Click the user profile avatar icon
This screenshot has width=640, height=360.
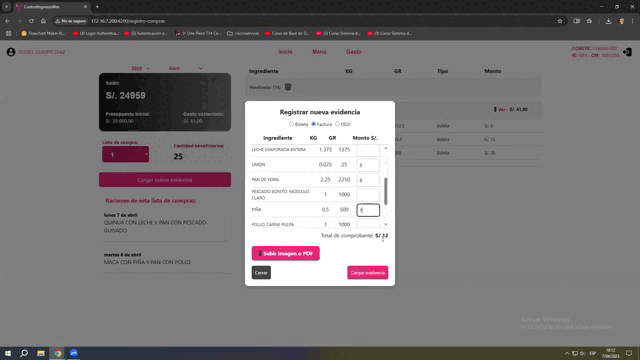pyautogui.click(x=11, y=52)
